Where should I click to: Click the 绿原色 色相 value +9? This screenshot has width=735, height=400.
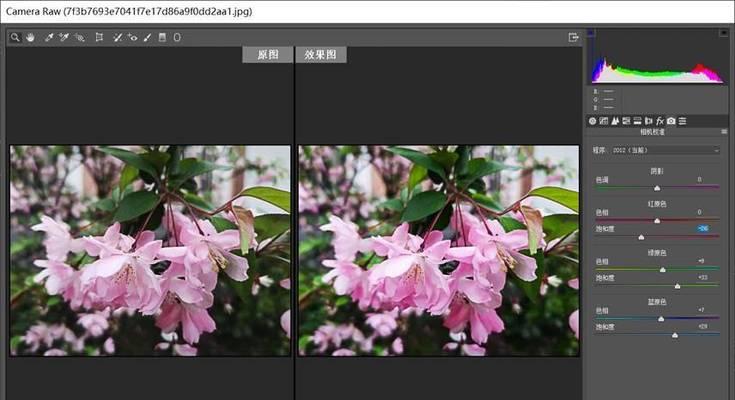tap(701, 261)
